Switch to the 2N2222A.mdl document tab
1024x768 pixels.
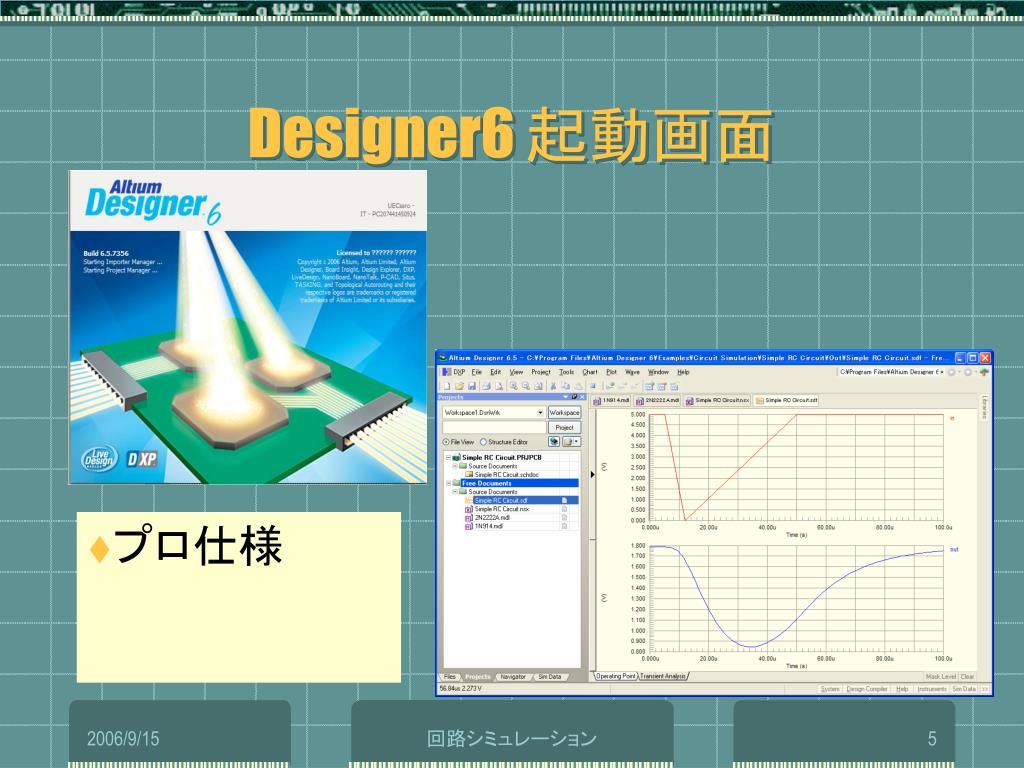click(658, 400)
